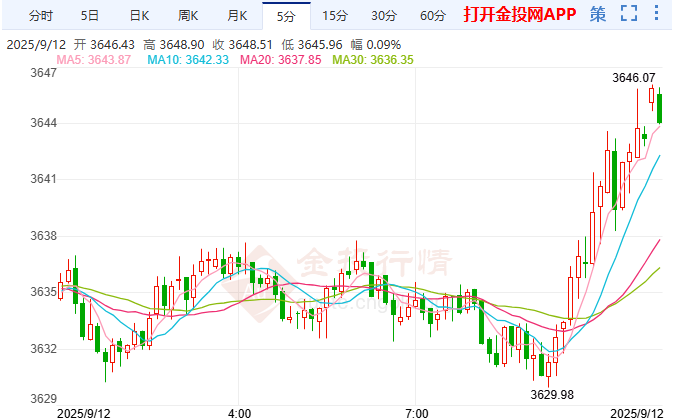Select the 30分 interval tab
The width and height of the screenshot is (674, 419).
point(384,16)
